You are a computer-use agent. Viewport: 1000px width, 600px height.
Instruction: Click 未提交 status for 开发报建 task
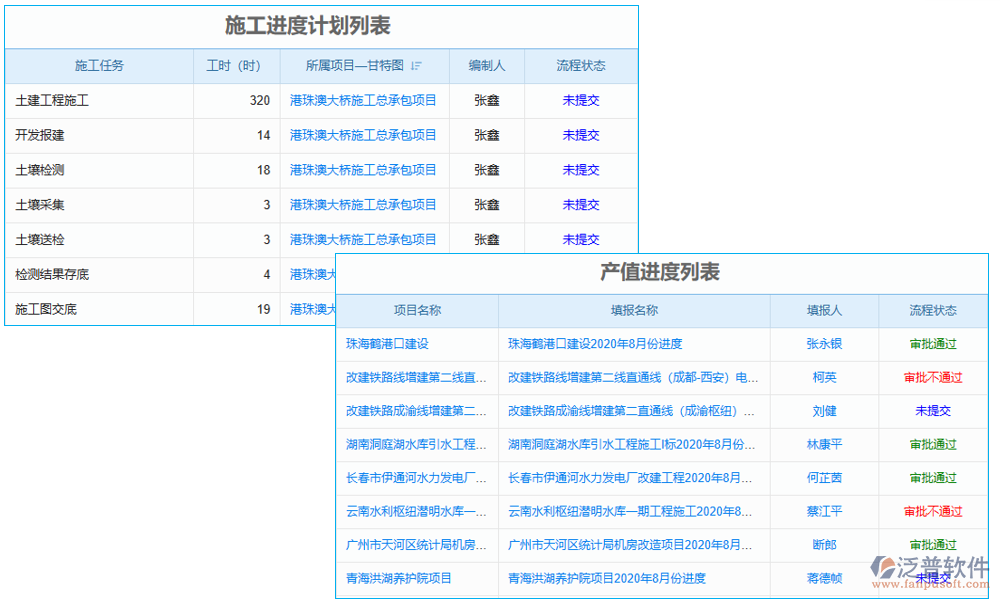(580, 135)
